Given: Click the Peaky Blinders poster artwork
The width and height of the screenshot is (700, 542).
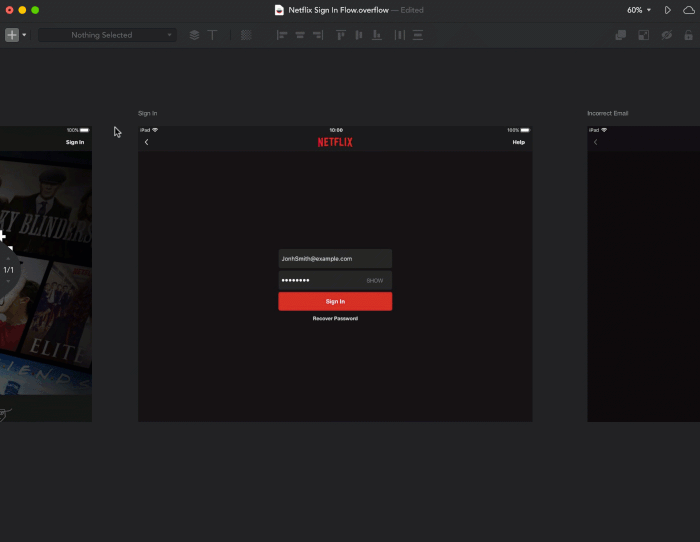Looking at the screenshot, I should [x=46, y=205].
